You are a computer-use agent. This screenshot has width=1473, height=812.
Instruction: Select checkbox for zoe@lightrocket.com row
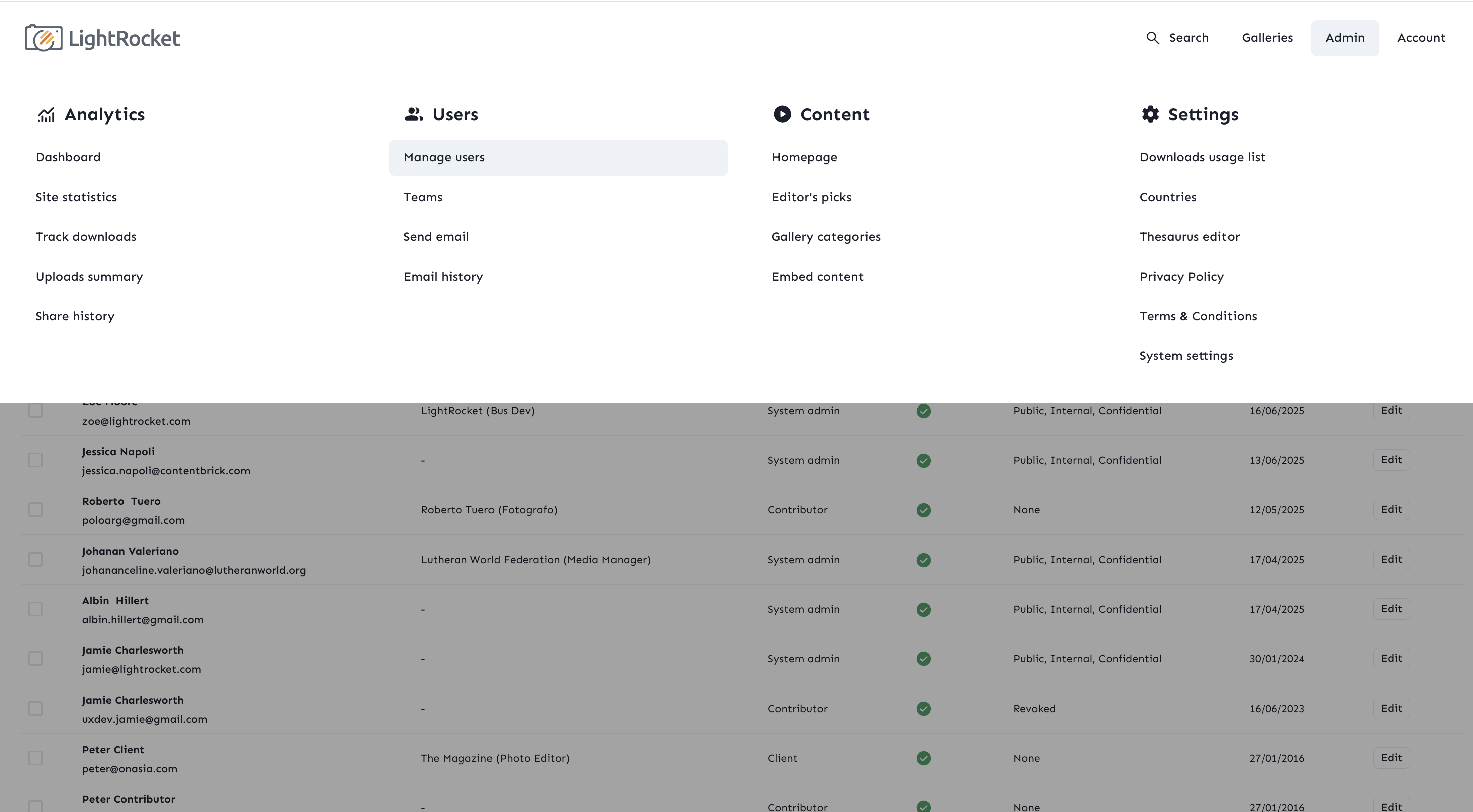point(36,411)
